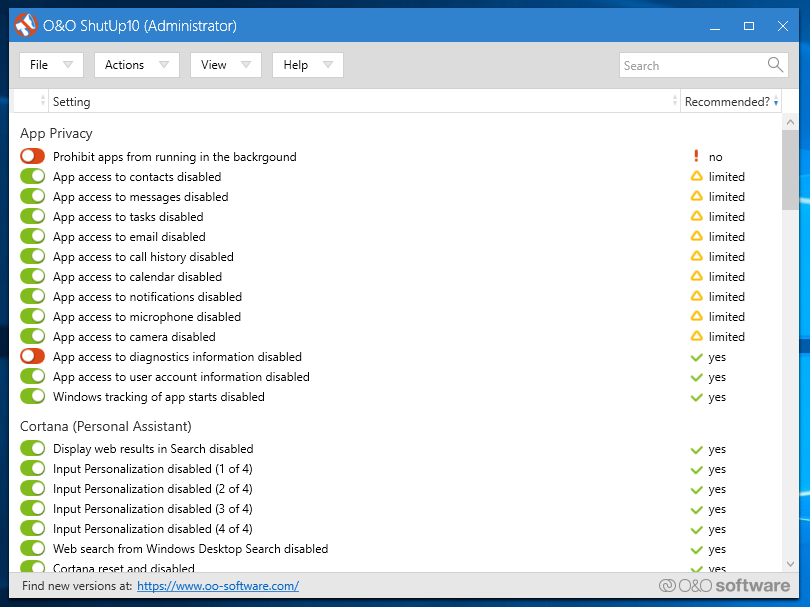The height and width of the screenshot is (607, 810).
Task: Click the checkmark for Windows Desktop Search row
Action: (696, 550)
